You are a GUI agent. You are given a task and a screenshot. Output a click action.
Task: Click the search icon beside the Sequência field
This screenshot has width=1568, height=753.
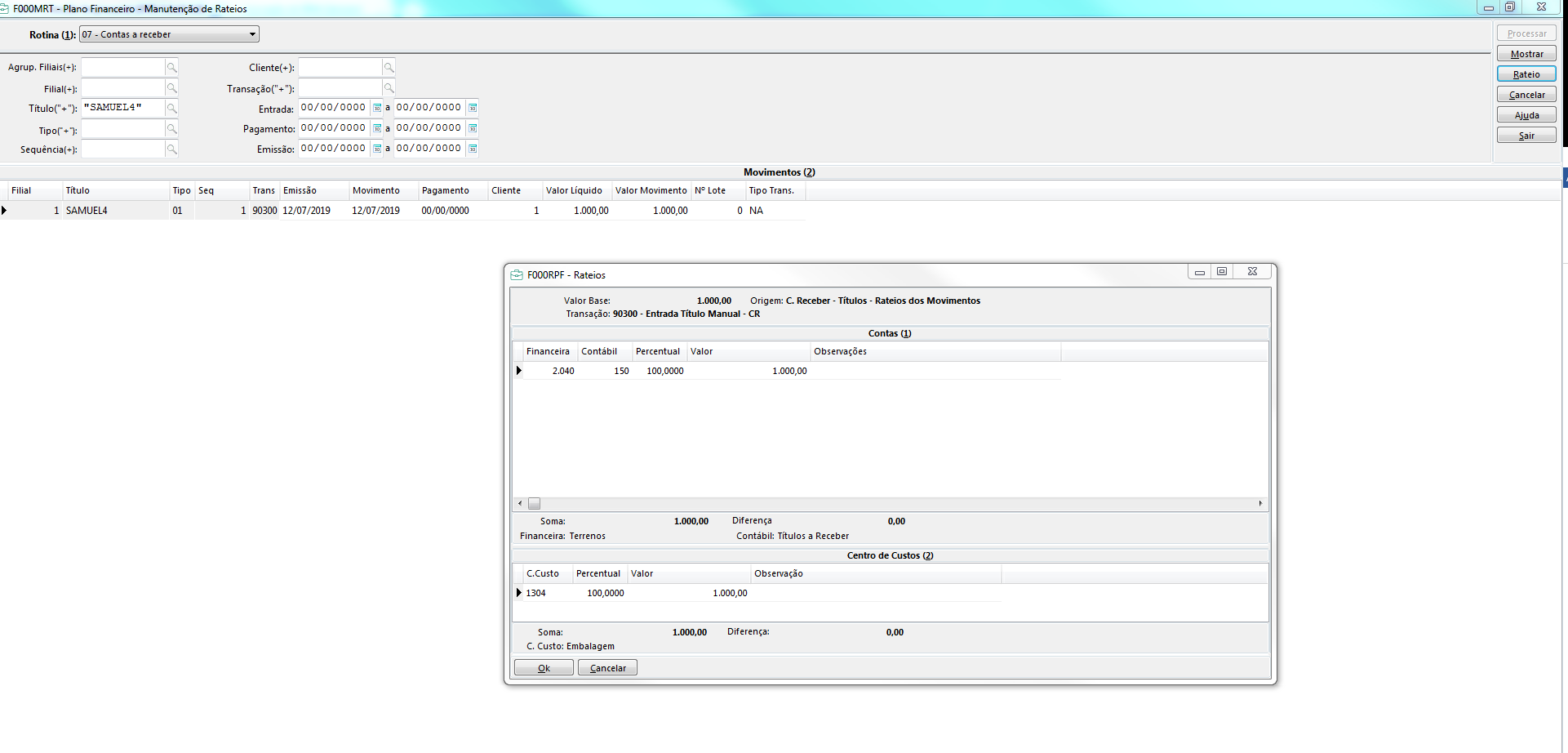tap(171, 149)
